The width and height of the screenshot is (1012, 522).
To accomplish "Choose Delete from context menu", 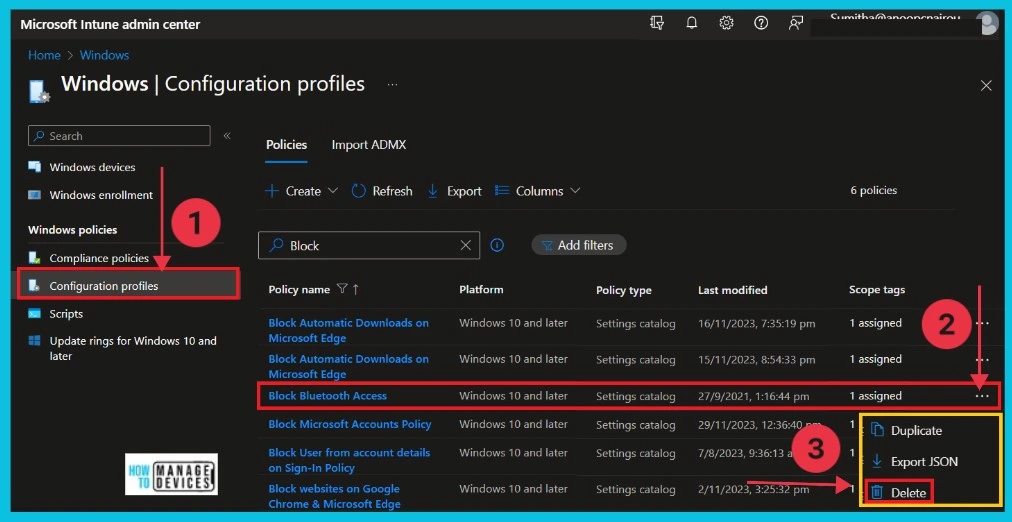I will click(899, 493).
